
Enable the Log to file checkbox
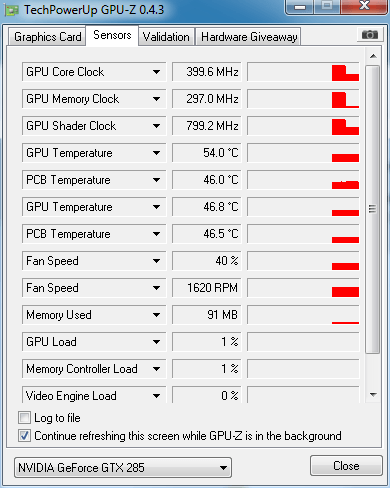tap(24, 418)
